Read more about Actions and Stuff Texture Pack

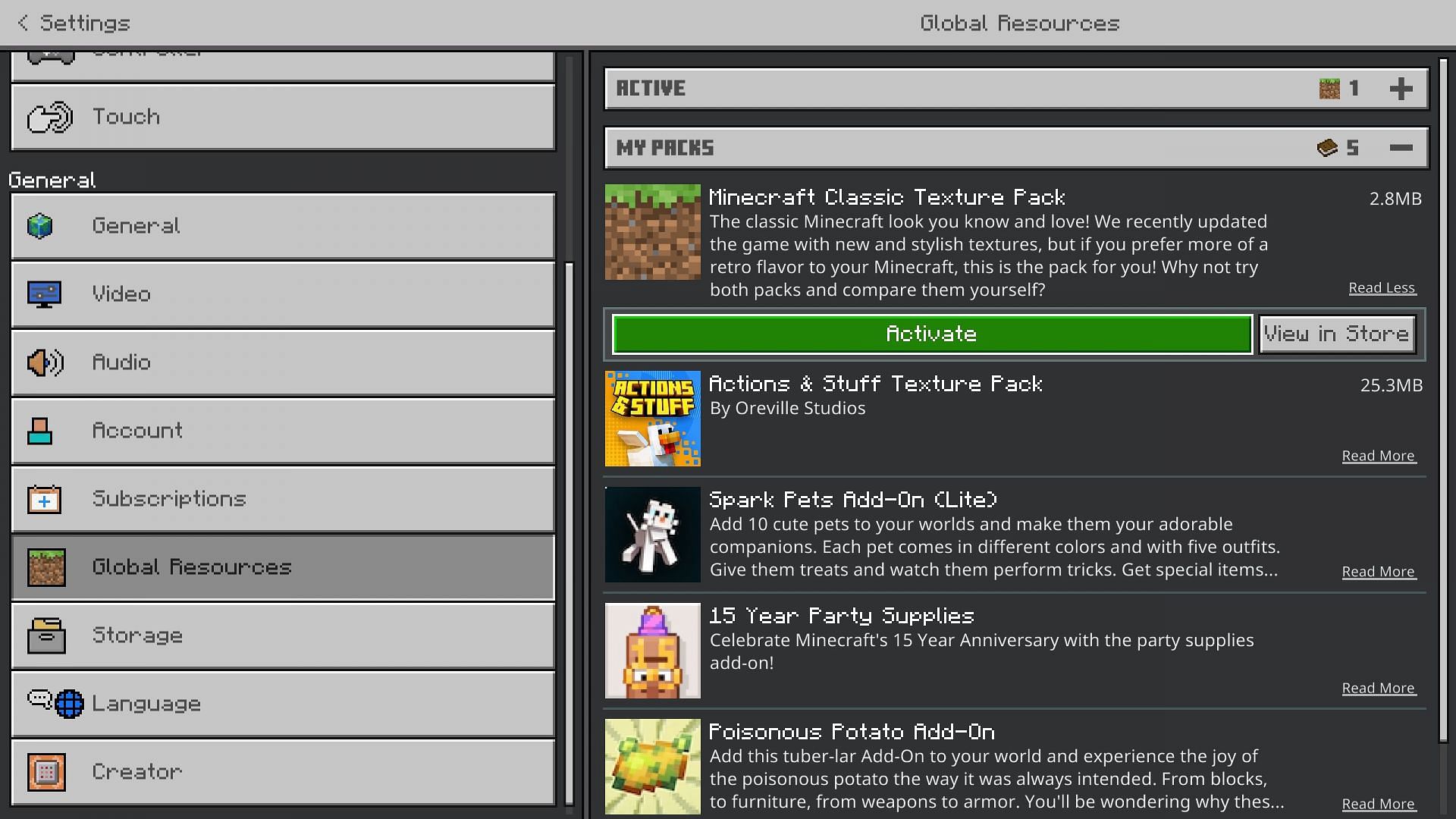1378,455
